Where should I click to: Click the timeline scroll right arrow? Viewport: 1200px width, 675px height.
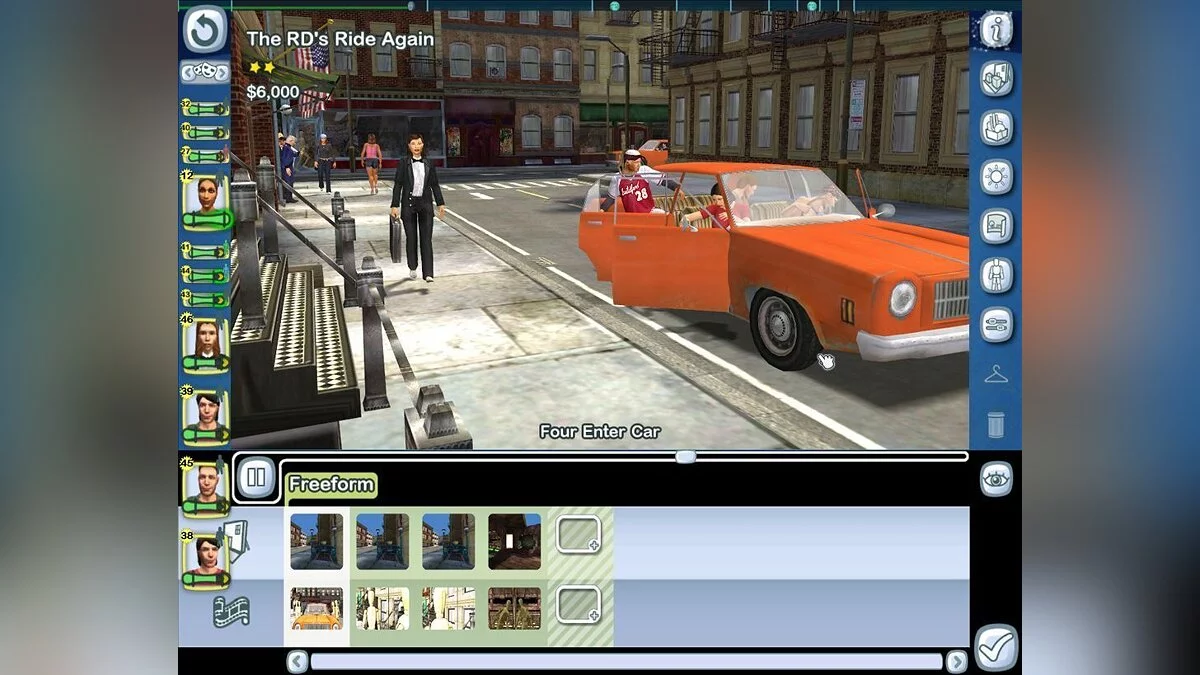957,661
